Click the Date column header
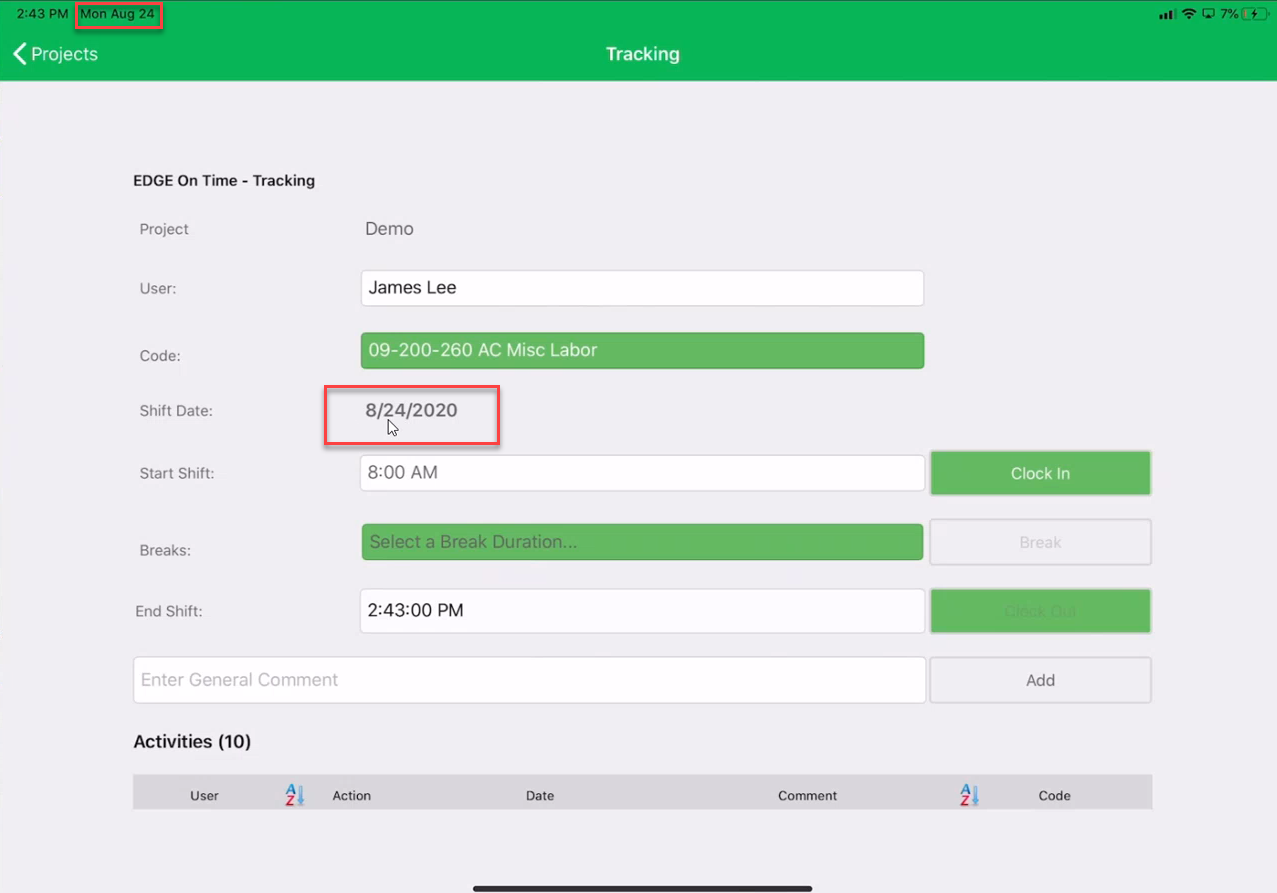 (x=540, y=796)
